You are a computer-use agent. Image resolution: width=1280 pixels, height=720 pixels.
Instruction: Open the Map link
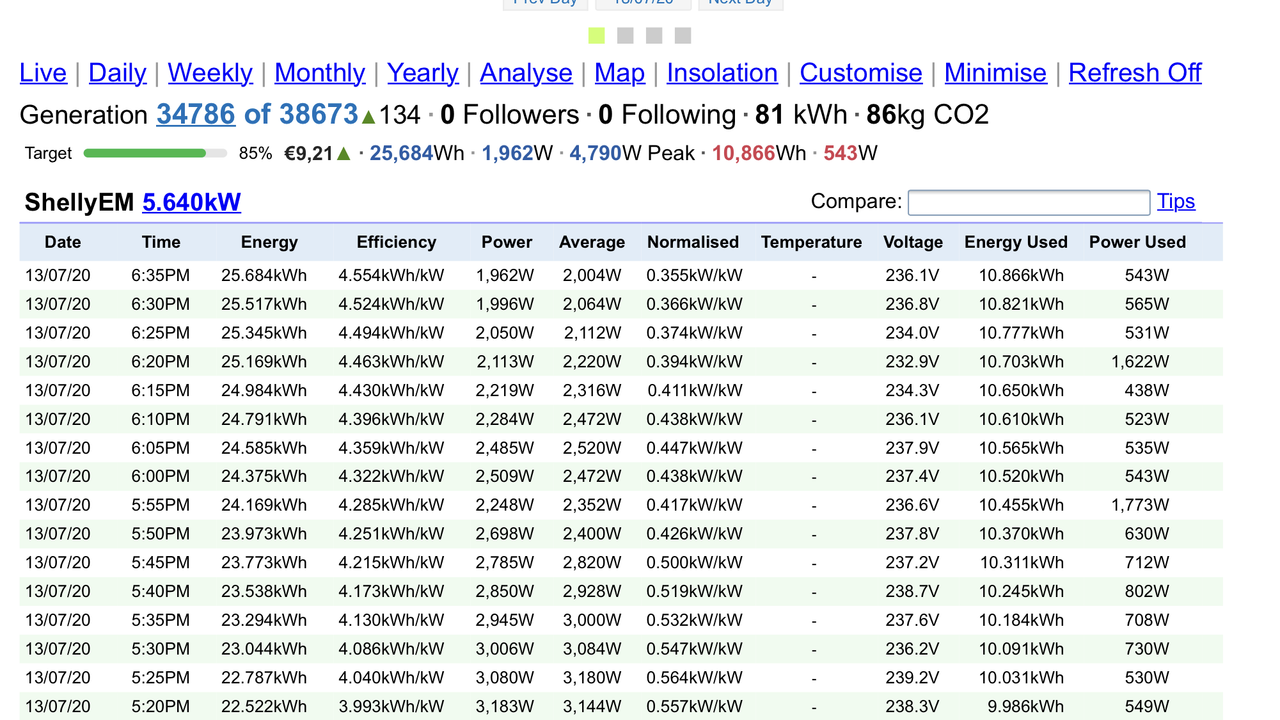[x=620, y=73]
